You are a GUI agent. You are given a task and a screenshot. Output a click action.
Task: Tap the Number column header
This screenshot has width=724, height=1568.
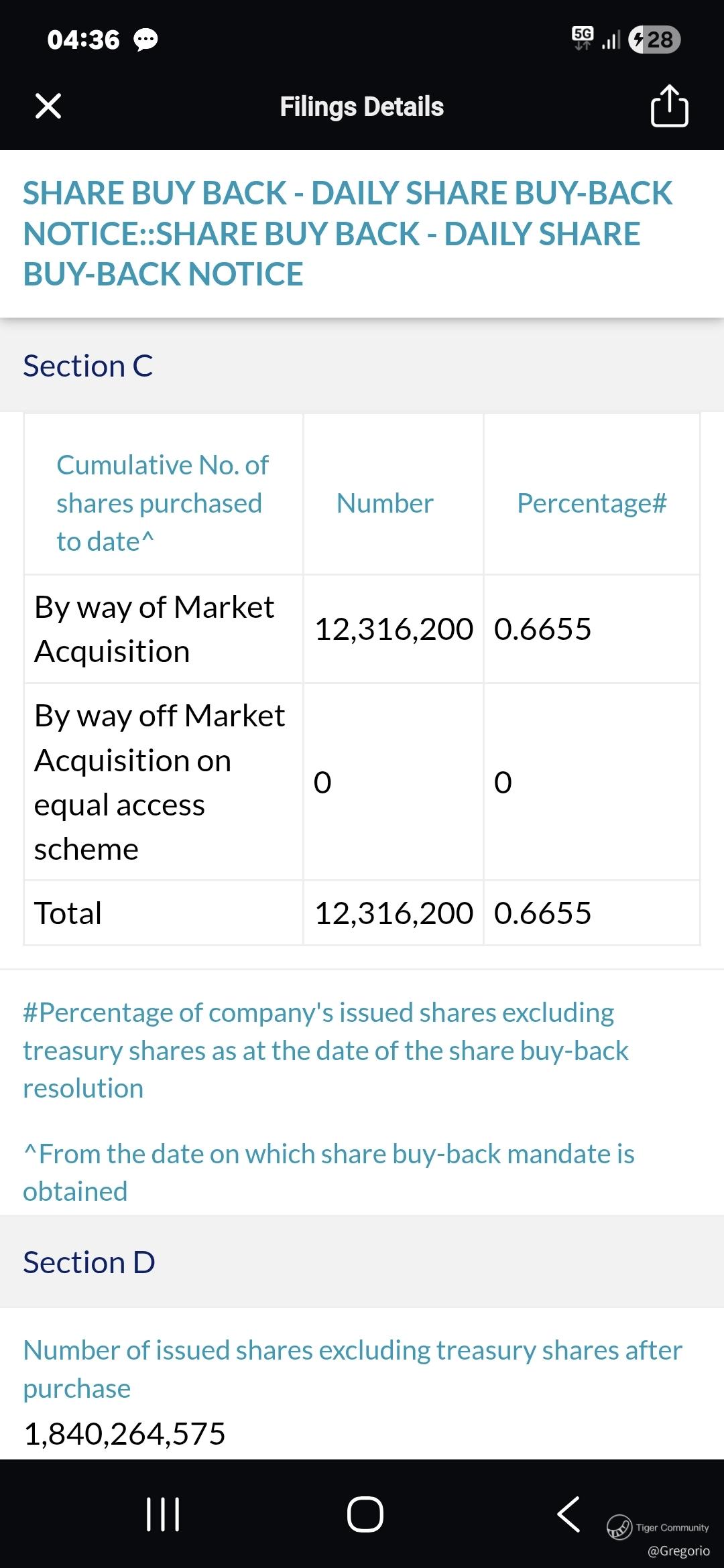pyautogui.click(x=385, y=503)
